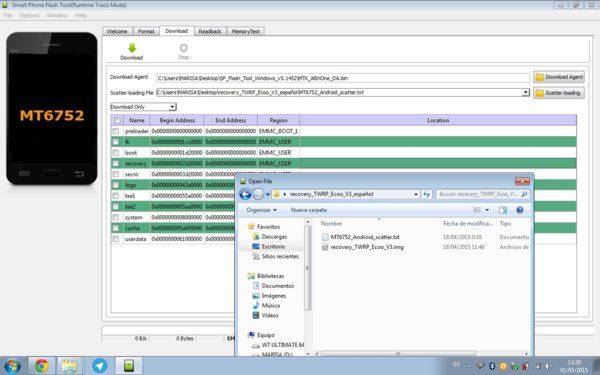Check the tee1 row checkbox
The image size is (600, 375).
[x=116, y=196]
